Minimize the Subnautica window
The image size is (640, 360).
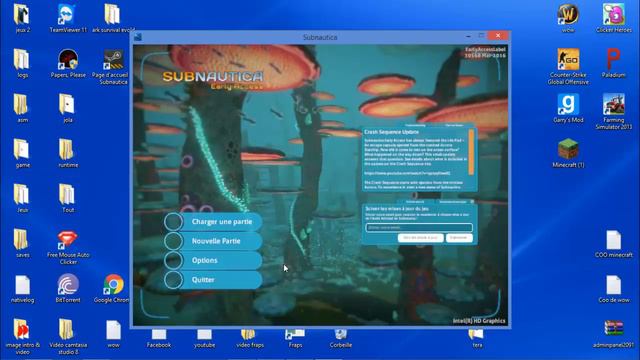468,36
